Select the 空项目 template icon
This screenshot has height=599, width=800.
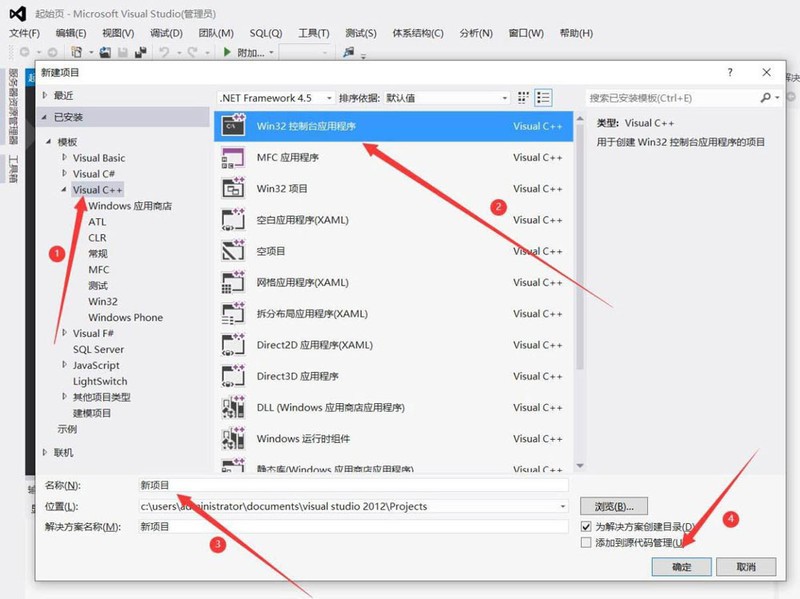click(x=236, y=251)
